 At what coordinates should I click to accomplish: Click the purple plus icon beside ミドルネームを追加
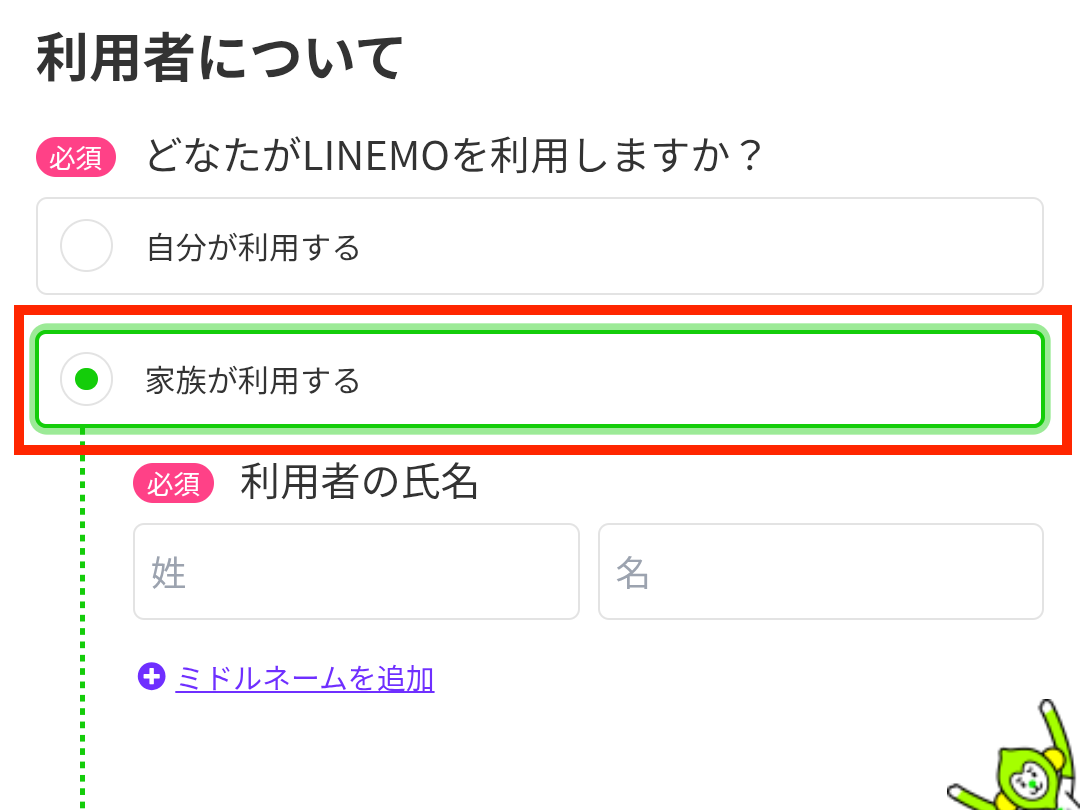(150, 679)
